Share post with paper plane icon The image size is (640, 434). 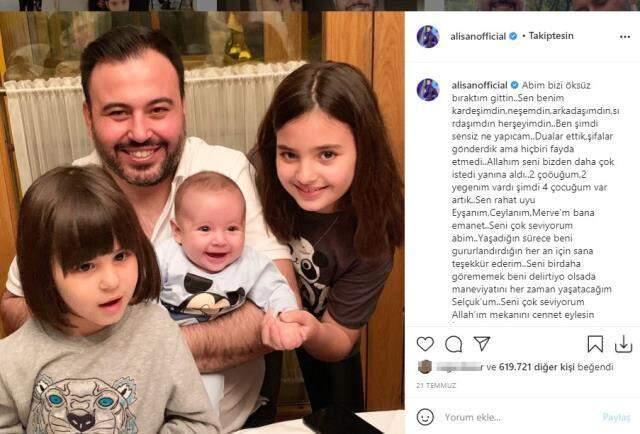[482, 344]
